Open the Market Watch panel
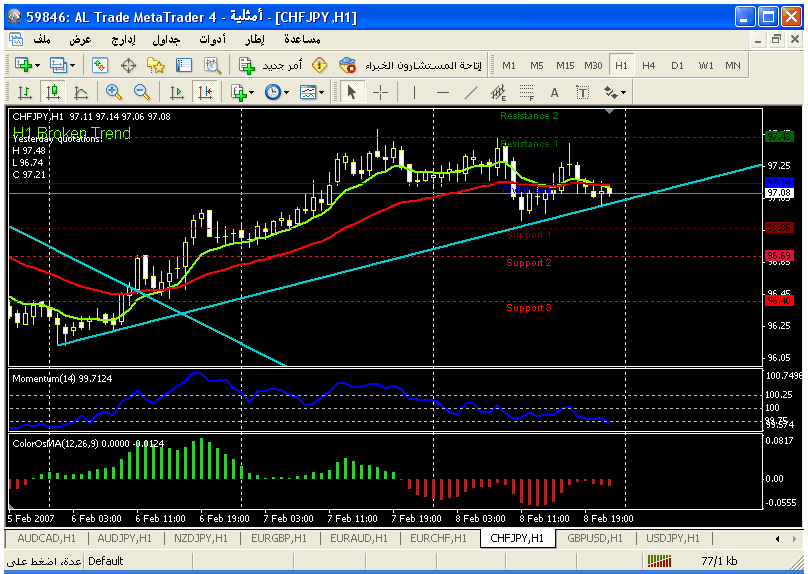The height and width of the screenshot is (574, 808). click(x=100, y=65)
